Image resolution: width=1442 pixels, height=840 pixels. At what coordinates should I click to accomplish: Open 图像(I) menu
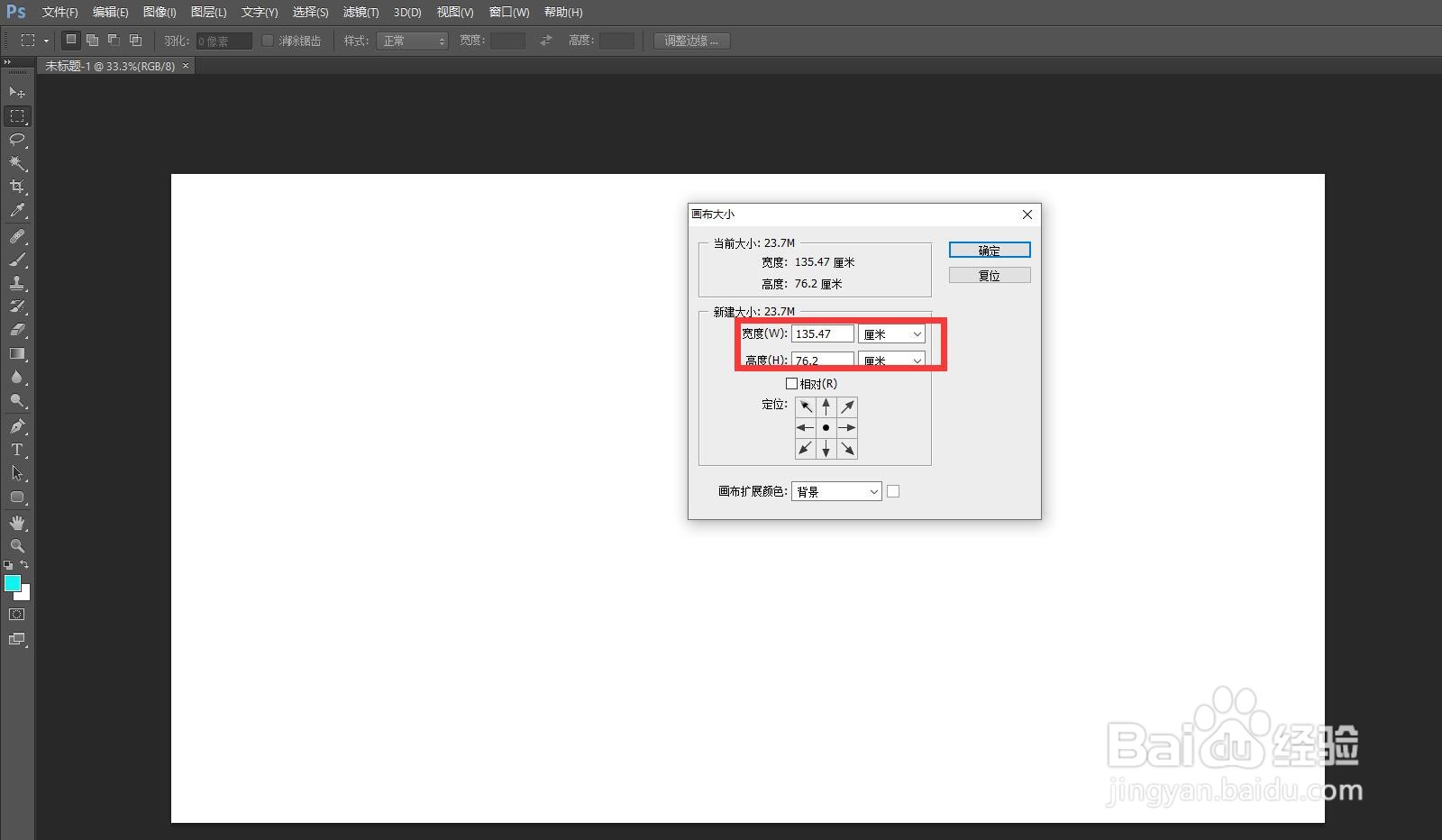pyautogui.click(x=160, y=12)
